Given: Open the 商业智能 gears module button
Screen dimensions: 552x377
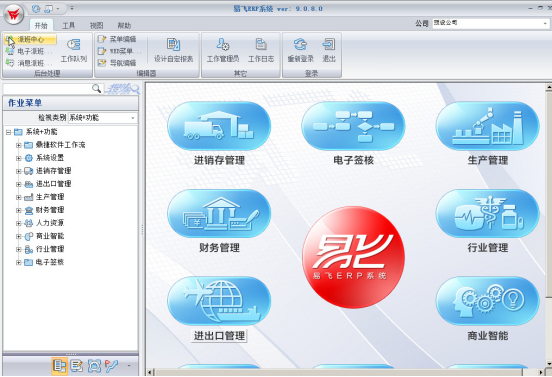Looking at the screenshot, I should pyautogui.click(x=488, y=301).
